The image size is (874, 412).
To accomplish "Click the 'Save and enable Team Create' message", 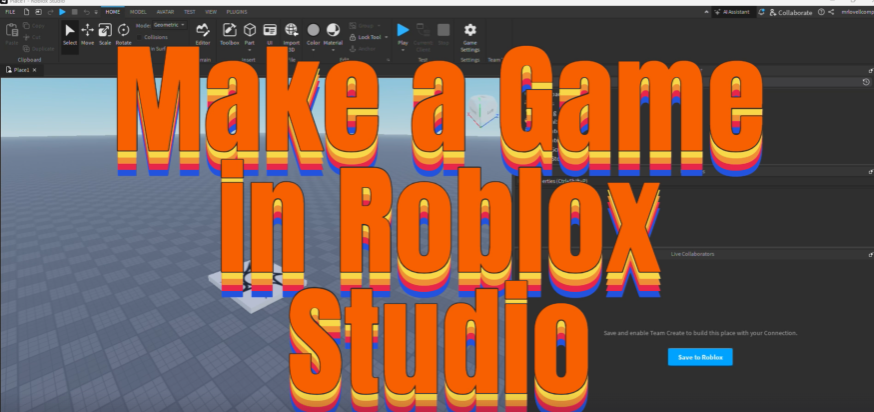I will pos(701,333).
